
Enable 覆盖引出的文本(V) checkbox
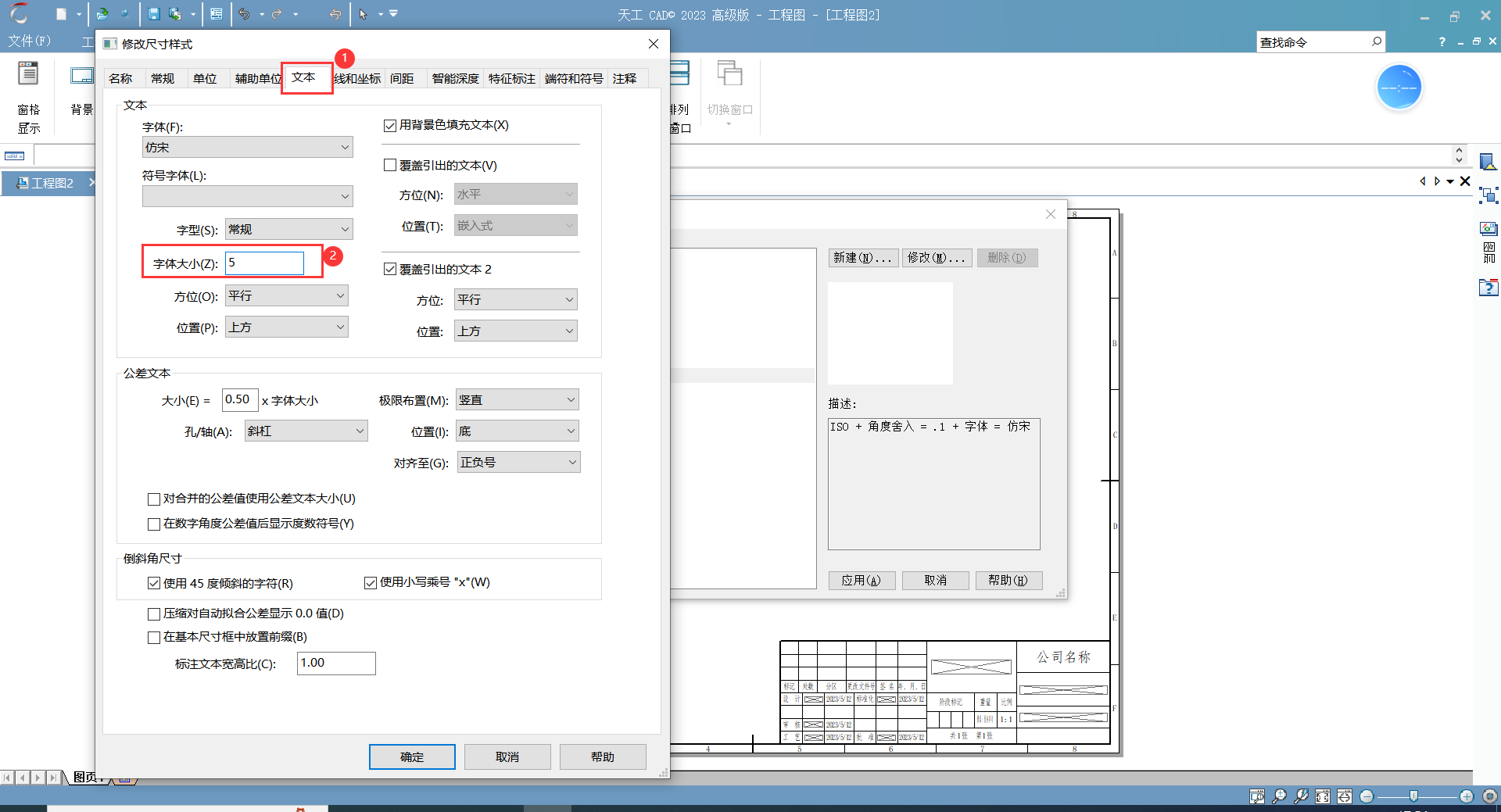[390, 166]
